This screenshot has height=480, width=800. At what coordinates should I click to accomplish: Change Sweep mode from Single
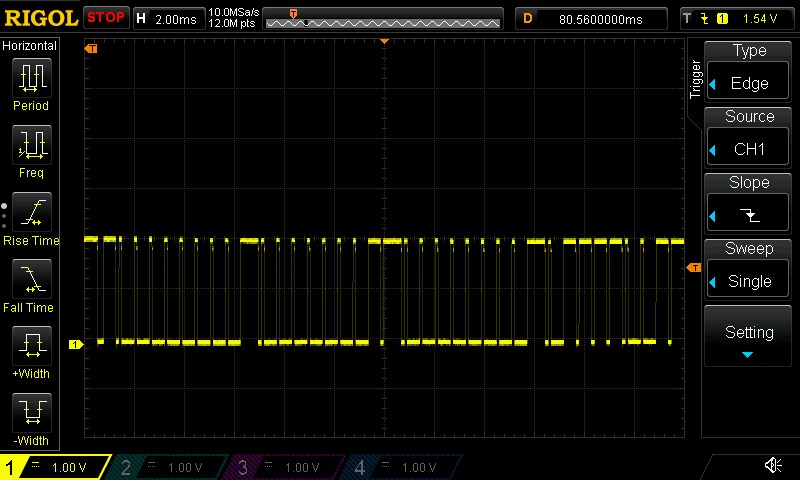[x=749, y=269]
